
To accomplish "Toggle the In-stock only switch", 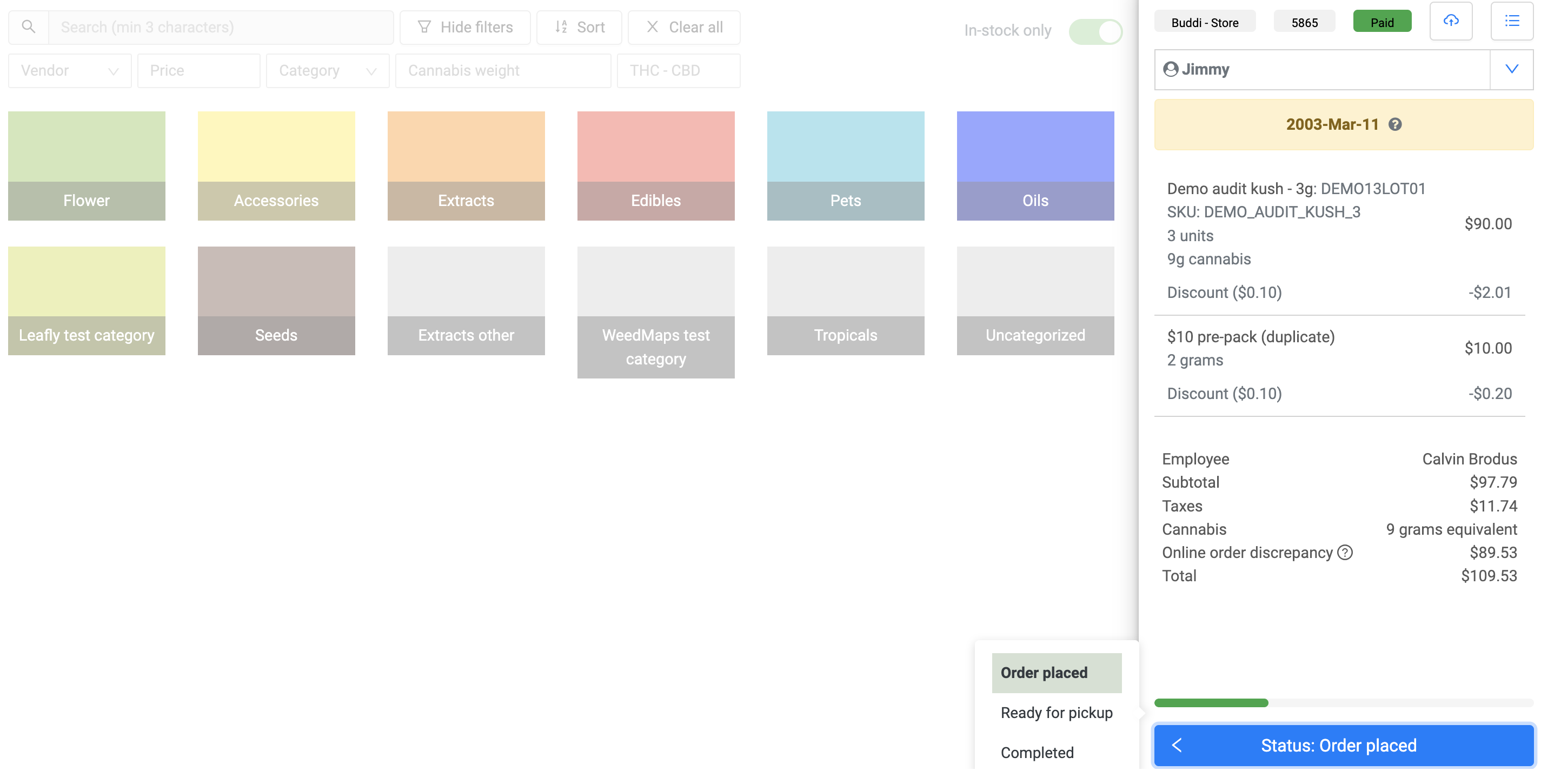I will click(x=1095, y=31).
